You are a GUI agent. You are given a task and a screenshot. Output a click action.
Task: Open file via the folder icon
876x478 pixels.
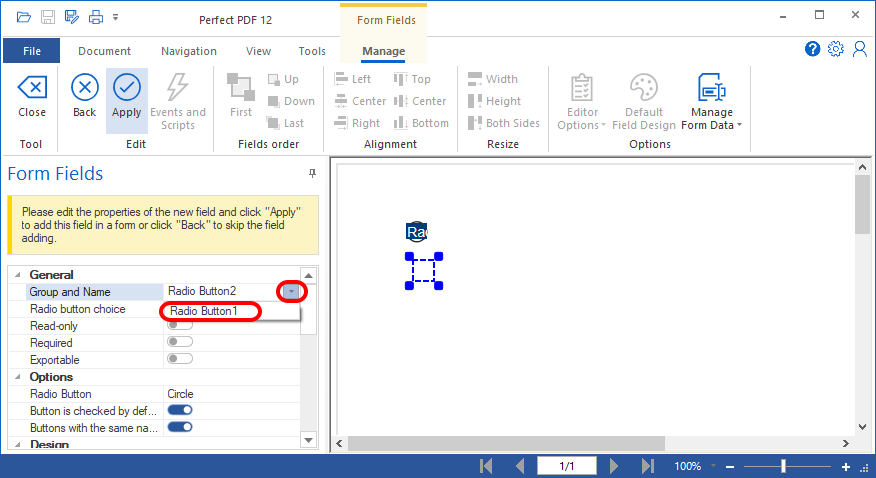23,17
